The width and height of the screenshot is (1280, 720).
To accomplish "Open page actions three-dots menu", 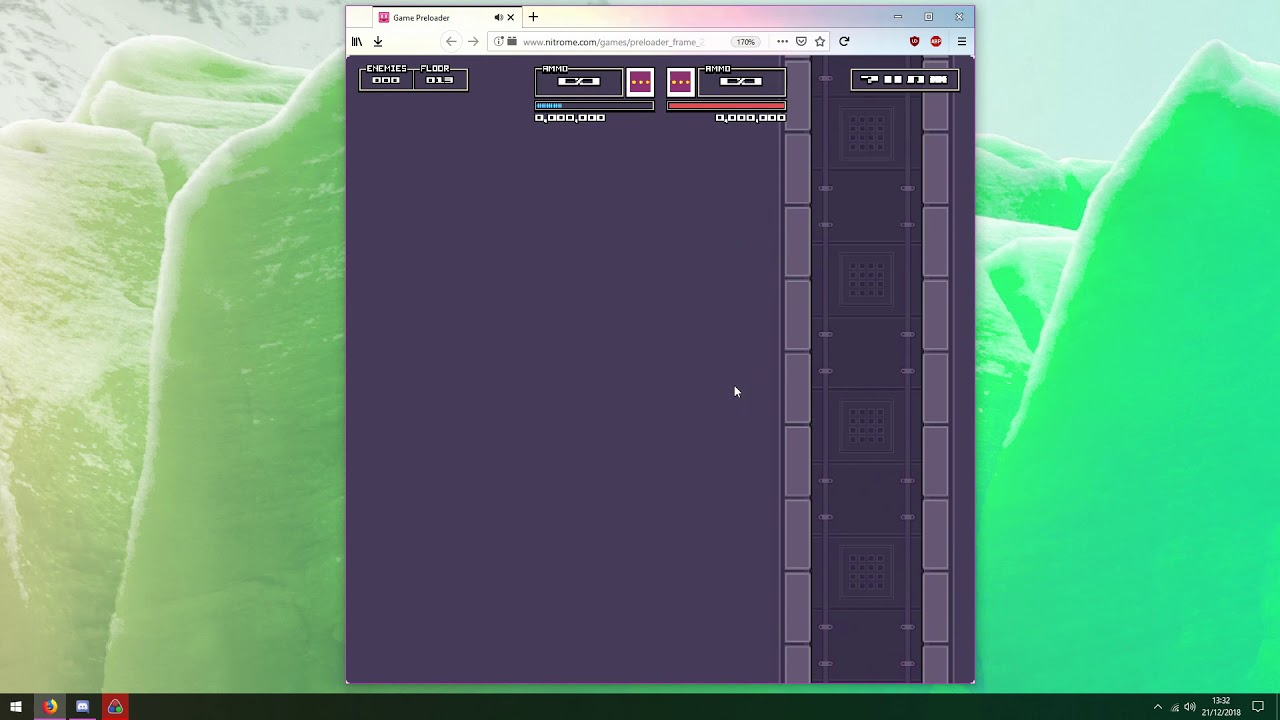I will tap(782, 41).
